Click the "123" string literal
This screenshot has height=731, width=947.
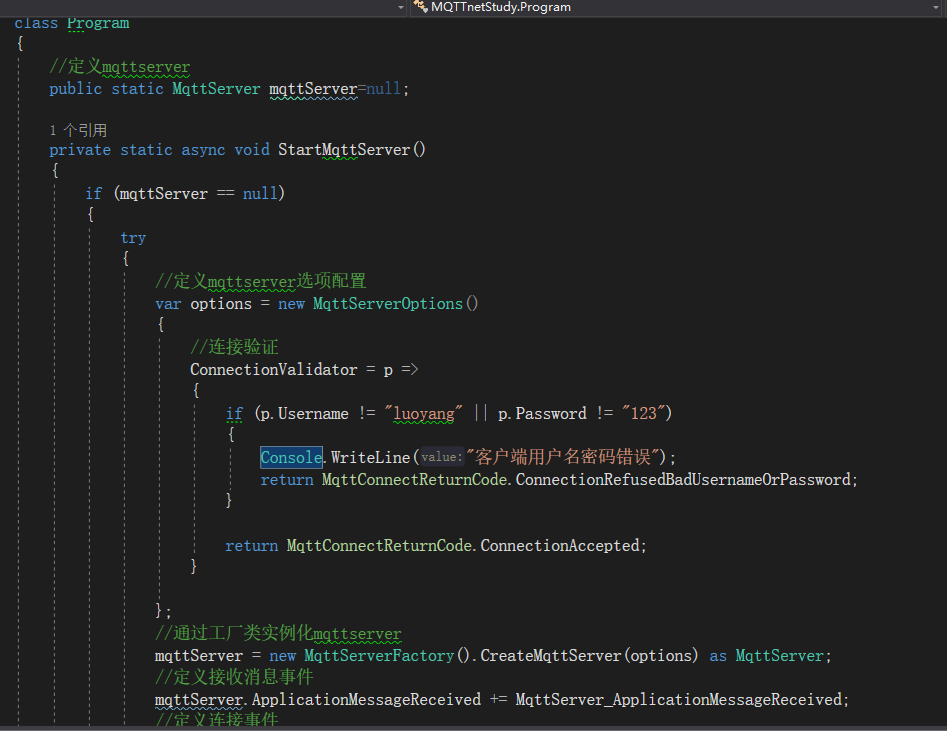point(644,413)
